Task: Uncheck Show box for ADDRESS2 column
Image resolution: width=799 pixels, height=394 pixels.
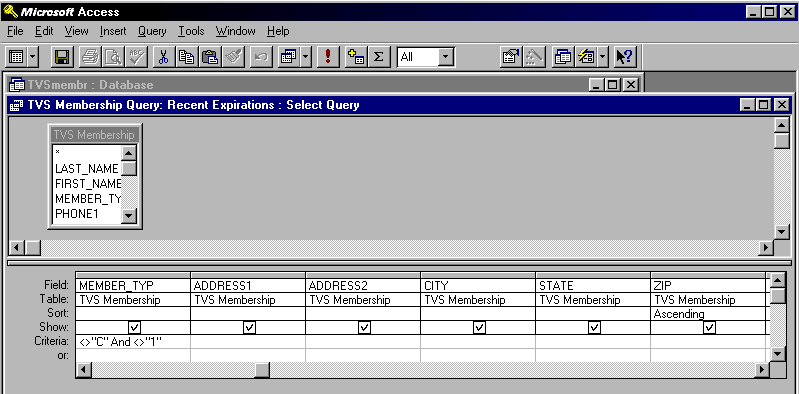Action: 364,327
